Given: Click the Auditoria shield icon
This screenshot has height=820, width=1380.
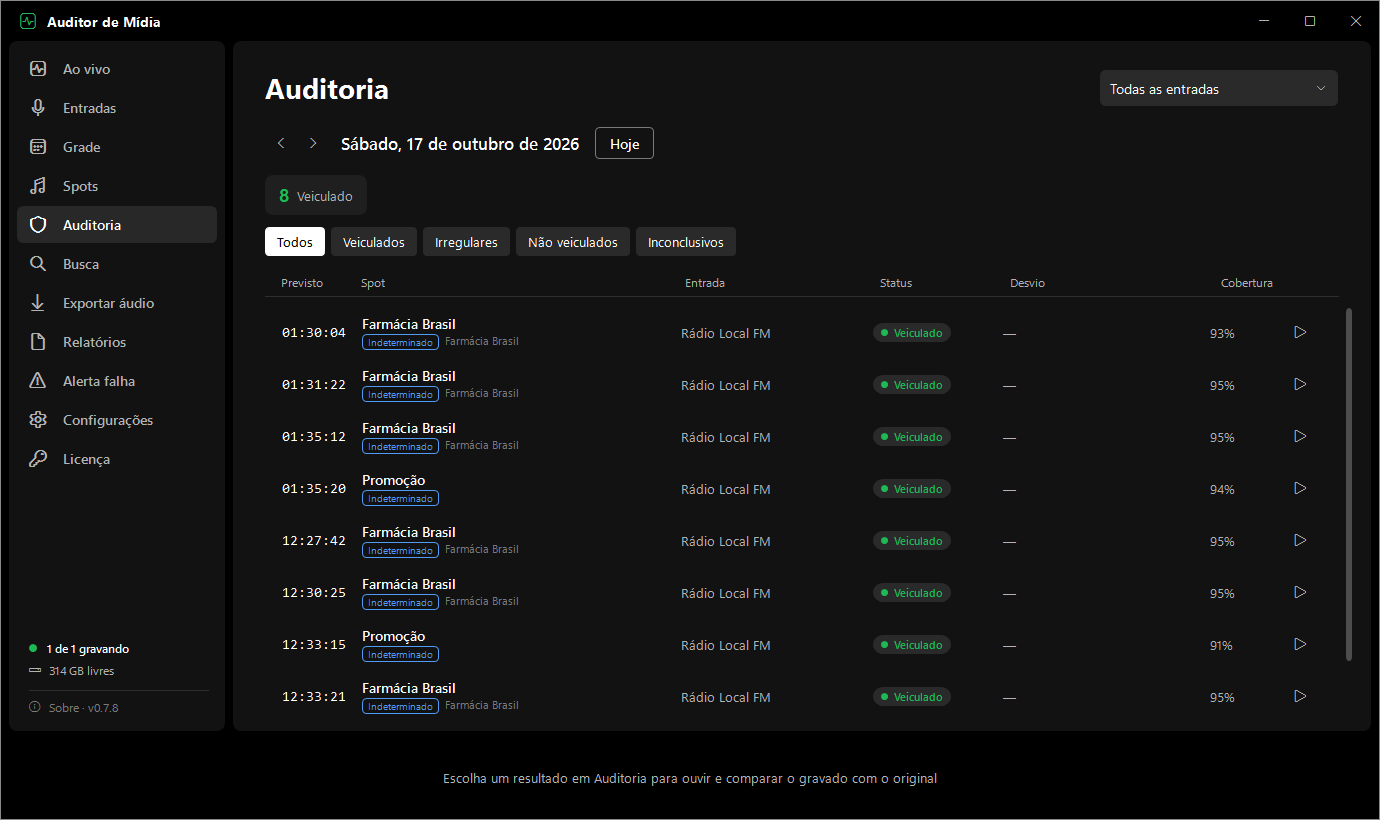Looking at the screenshot, I should point(38,225).
